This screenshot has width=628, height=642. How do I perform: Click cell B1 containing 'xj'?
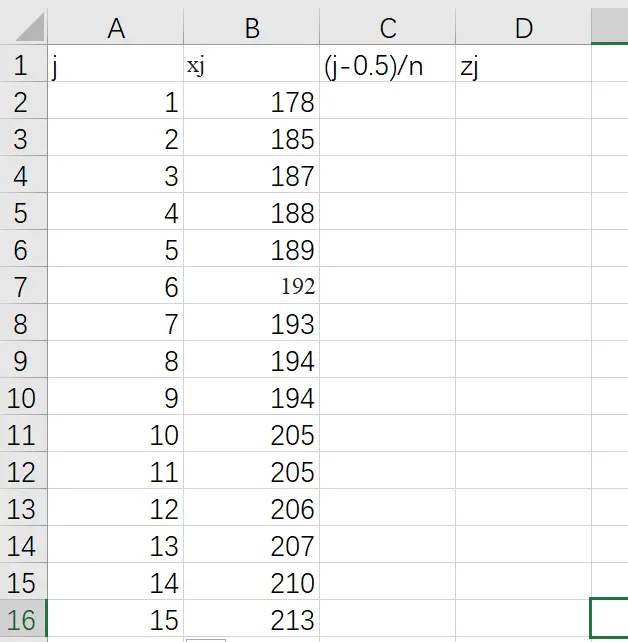(251, 63)
